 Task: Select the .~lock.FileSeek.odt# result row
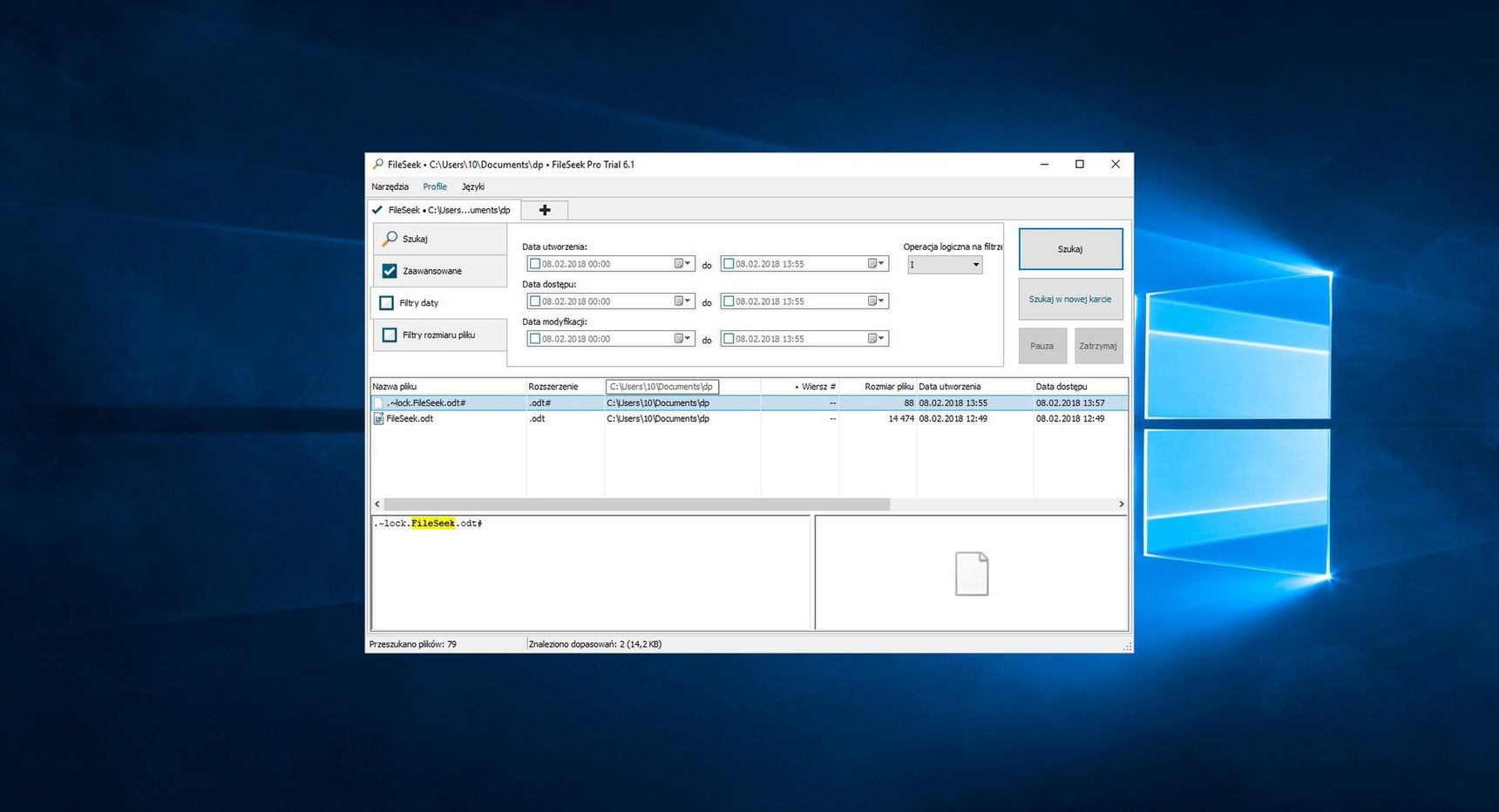pos(749,403)
